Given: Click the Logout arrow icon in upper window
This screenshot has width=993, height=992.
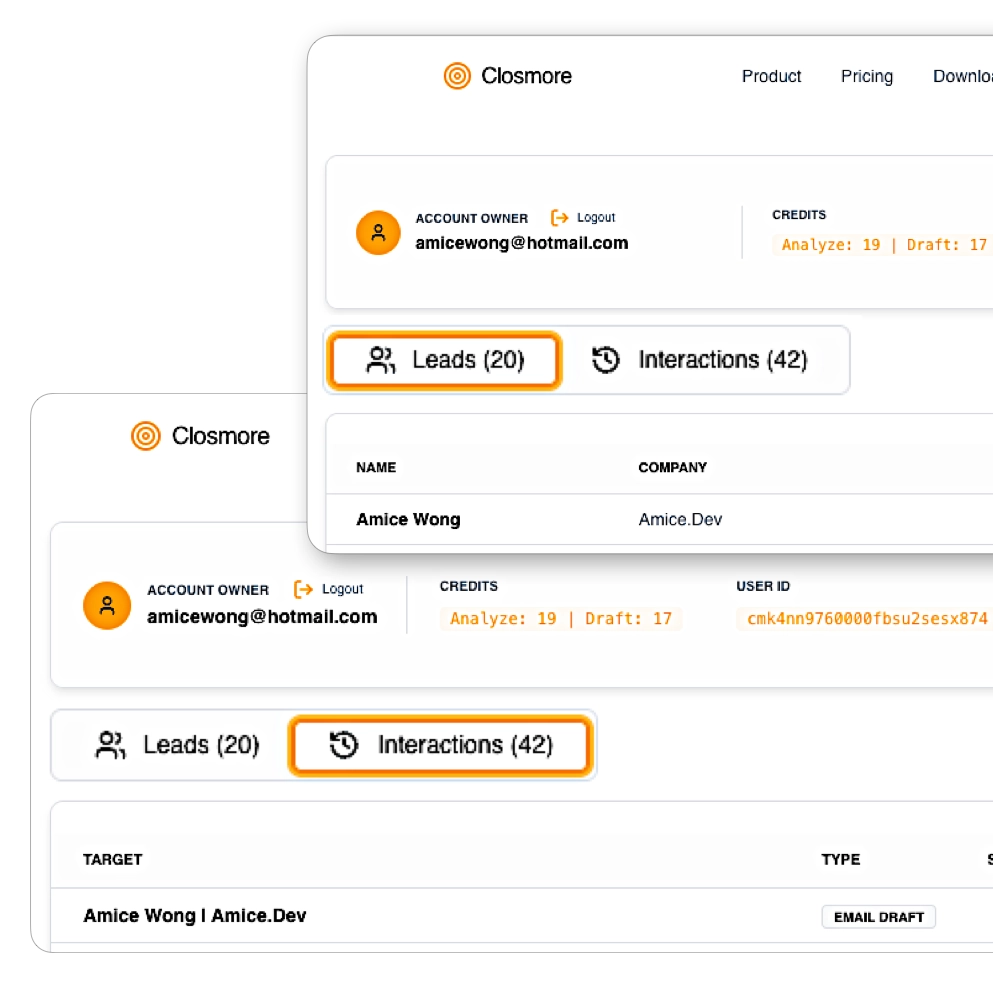Looking at the screenshot, I should (560, 217).
